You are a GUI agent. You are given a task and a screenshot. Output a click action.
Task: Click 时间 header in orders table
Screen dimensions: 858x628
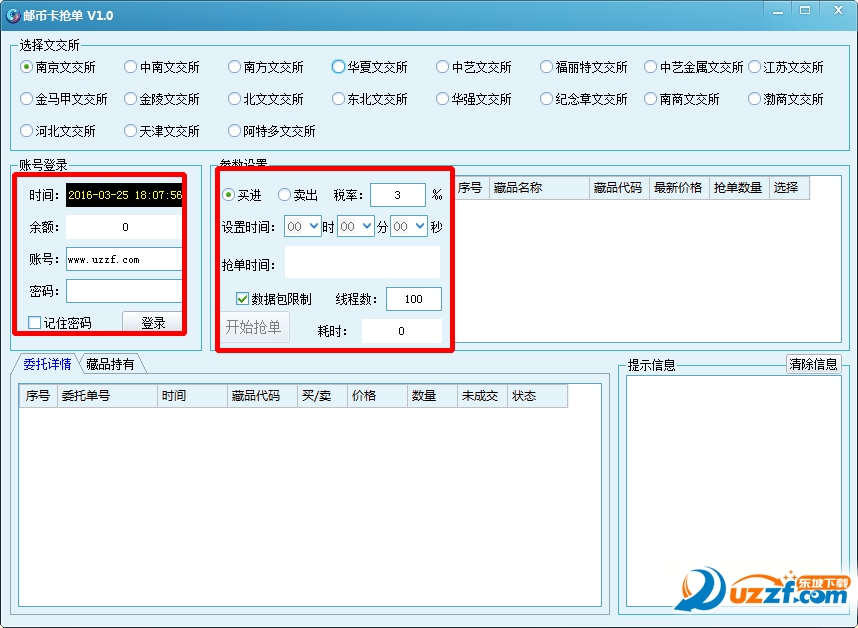coord(192,396)
